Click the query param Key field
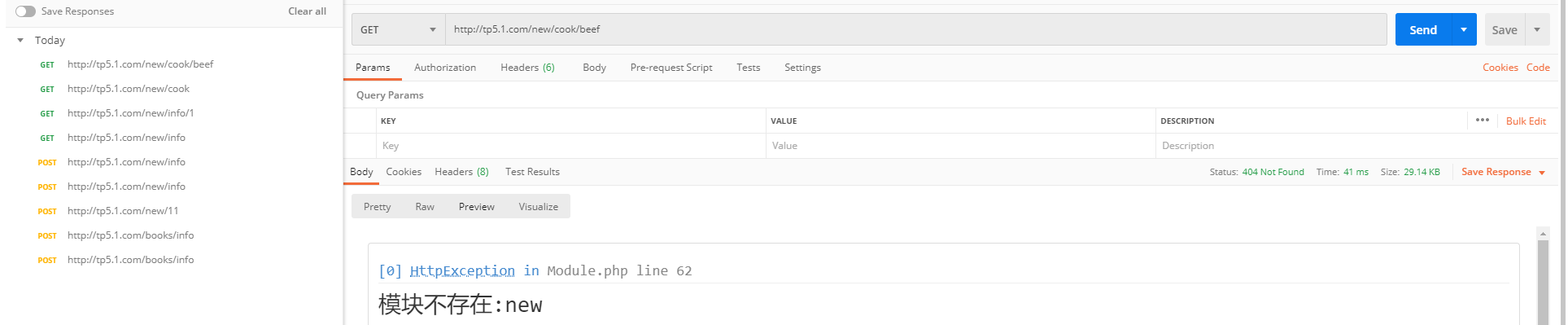This screenshot has height=325, width=1568. coord(571,146)
